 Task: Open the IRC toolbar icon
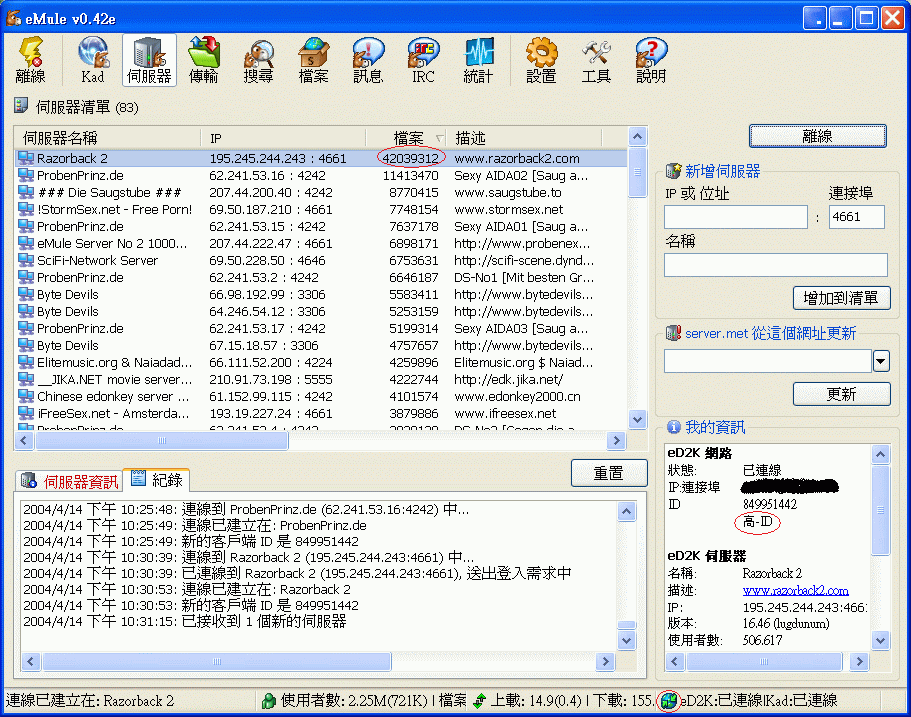423,60
